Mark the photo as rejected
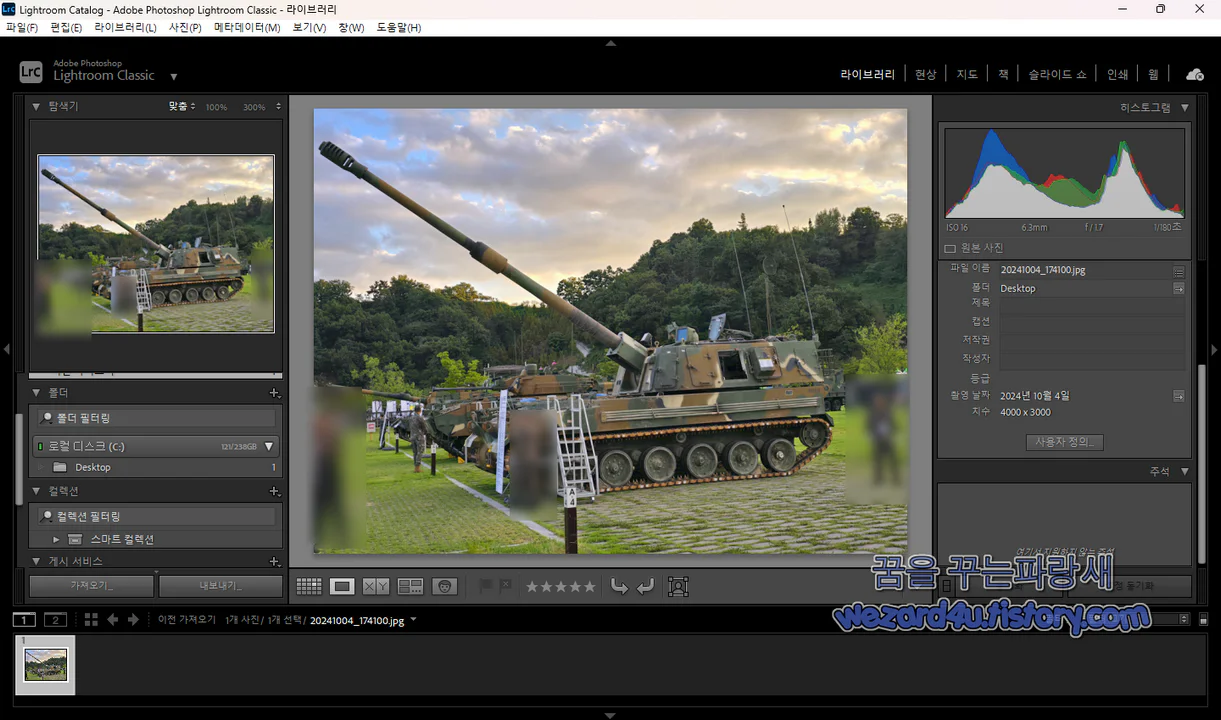The height and width of the screenshot is (720, 1221). [505, 587]
